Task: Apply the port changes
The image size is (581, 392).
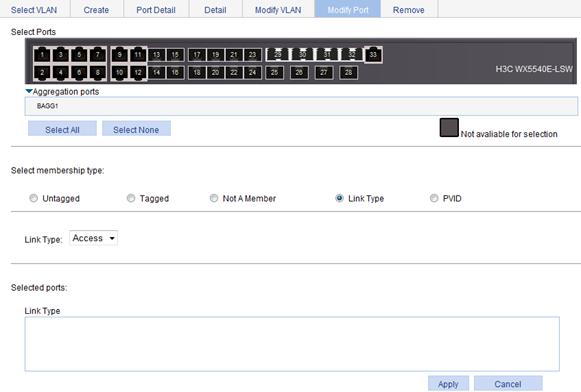Action: (x=448, y=384)
